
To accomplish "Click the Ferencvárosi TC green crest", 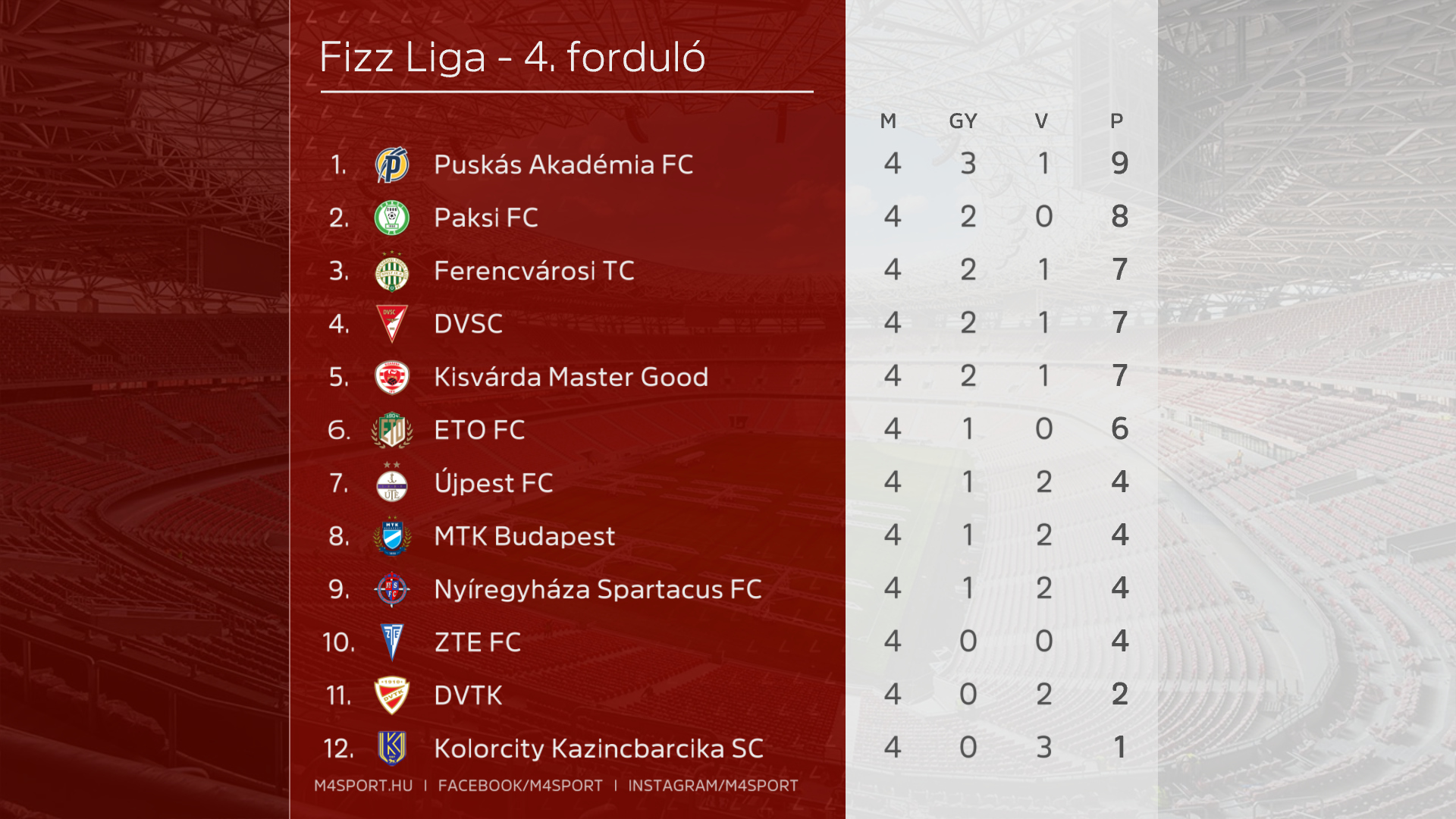I will tap(392, 271).
